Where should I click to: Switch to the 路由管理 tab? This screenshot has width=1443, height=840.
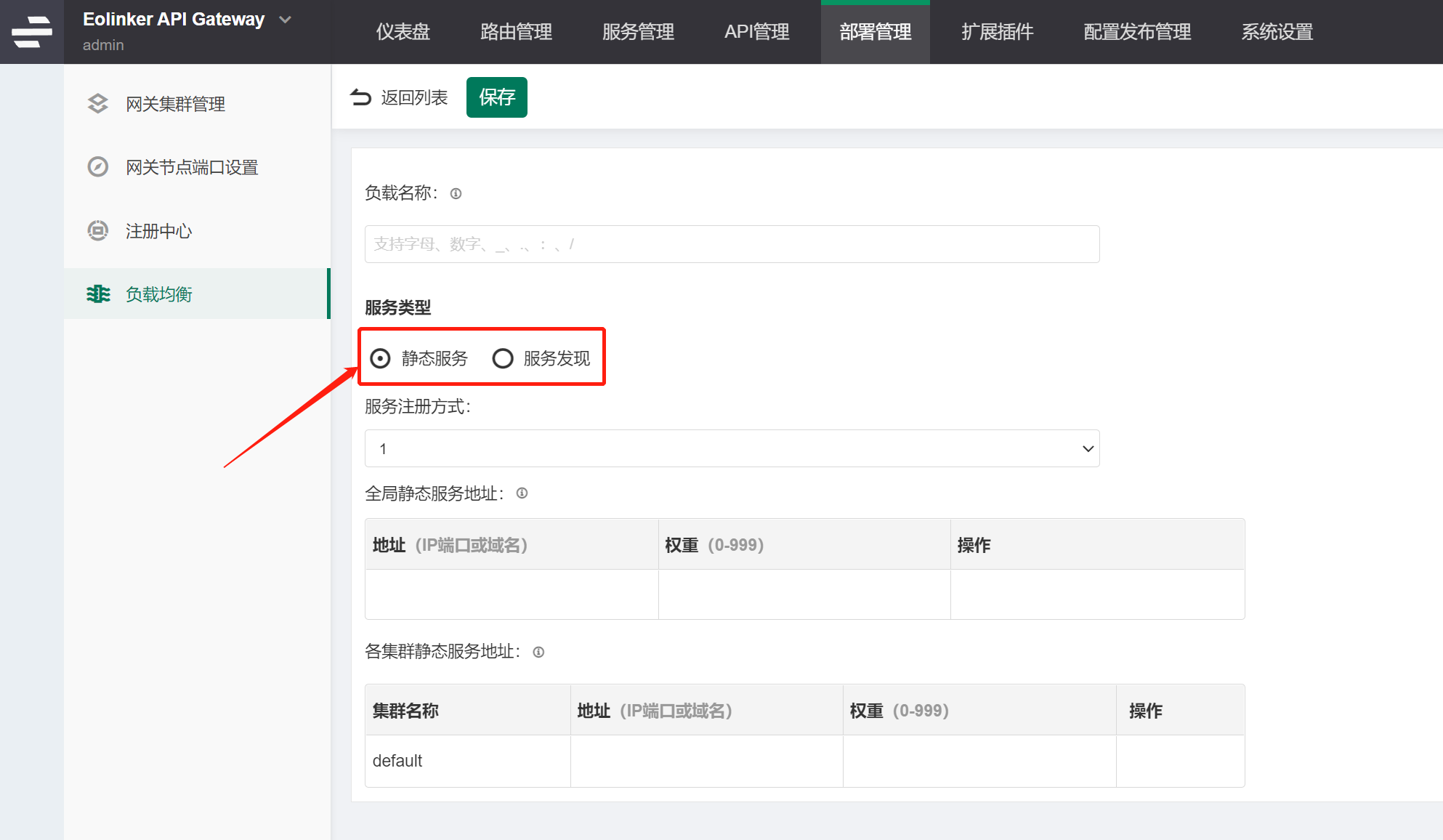[516, 32]
